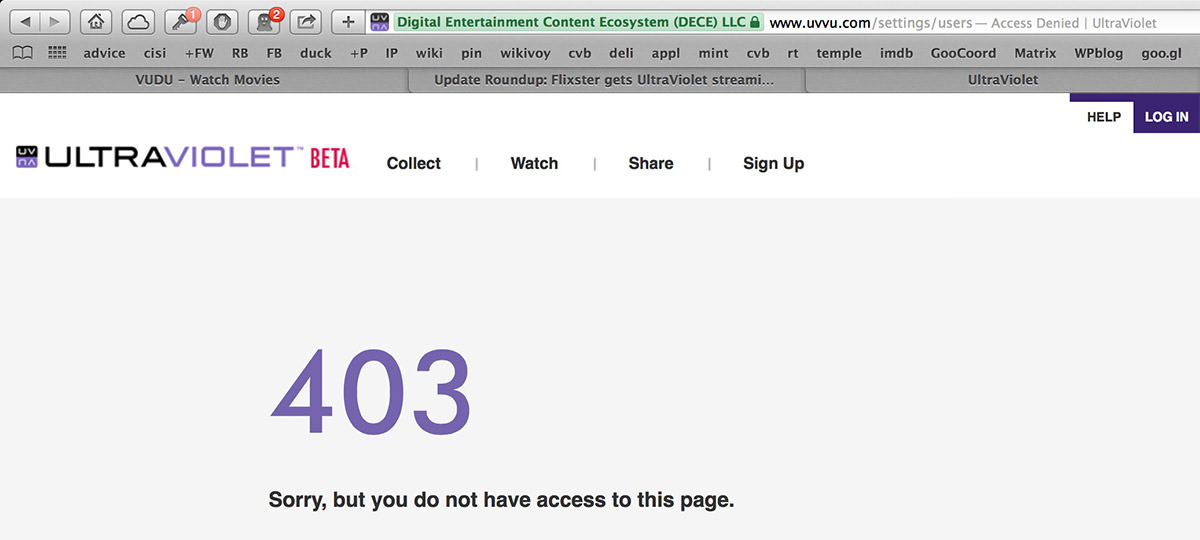Open the home page button
The image size is (1200, 540).
click(96, 21)
